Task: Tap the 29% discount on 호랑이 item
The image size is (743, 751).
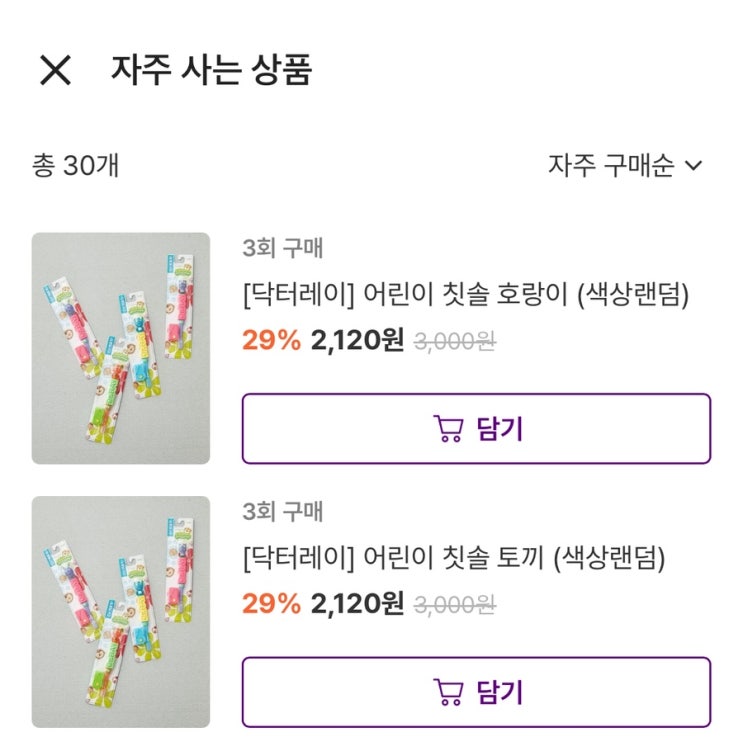Action: pos(271,341)
